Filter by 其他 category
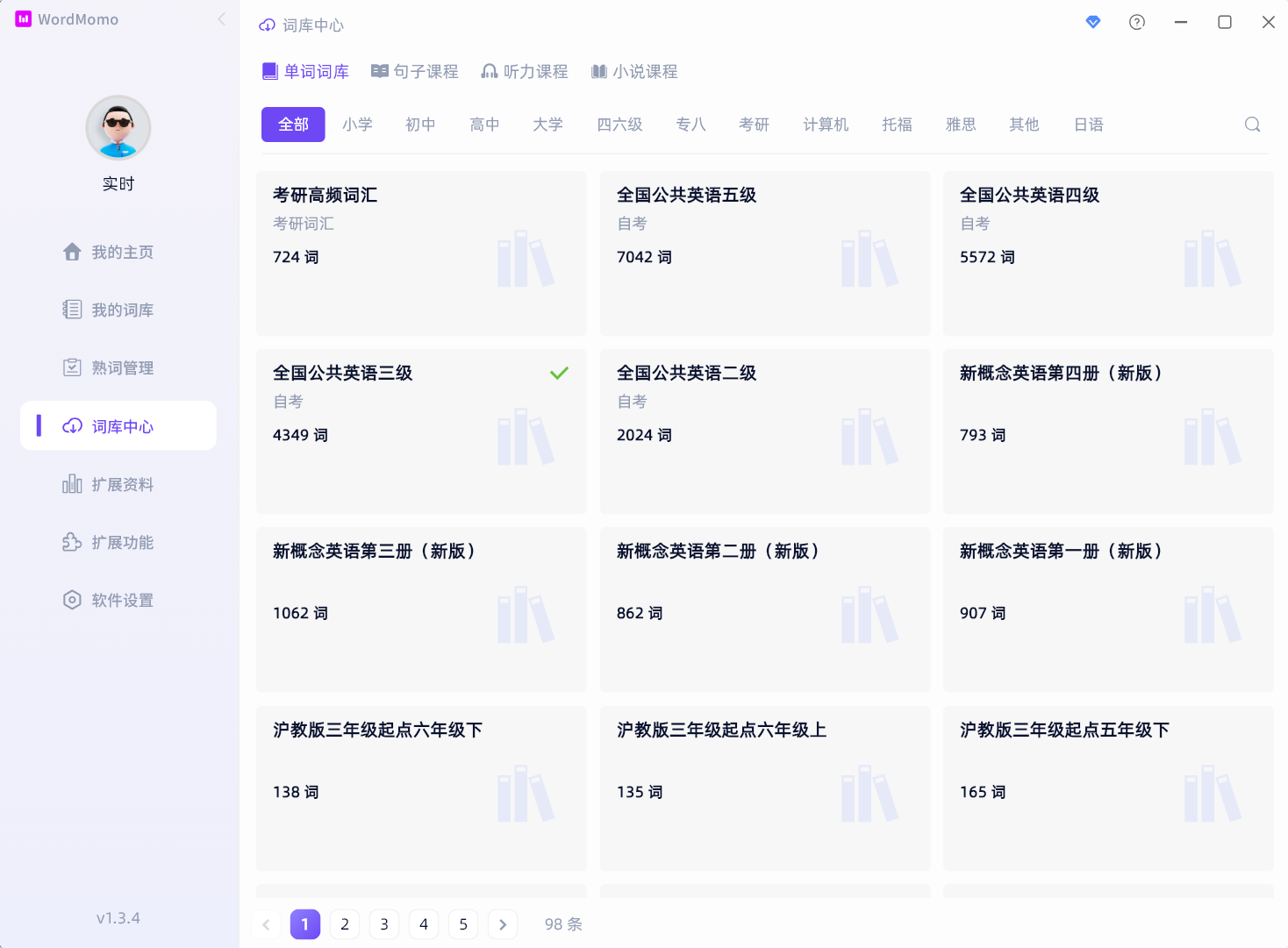Image resolution: width=1288 pixels, height=948 pixels. click(1024, 125)
